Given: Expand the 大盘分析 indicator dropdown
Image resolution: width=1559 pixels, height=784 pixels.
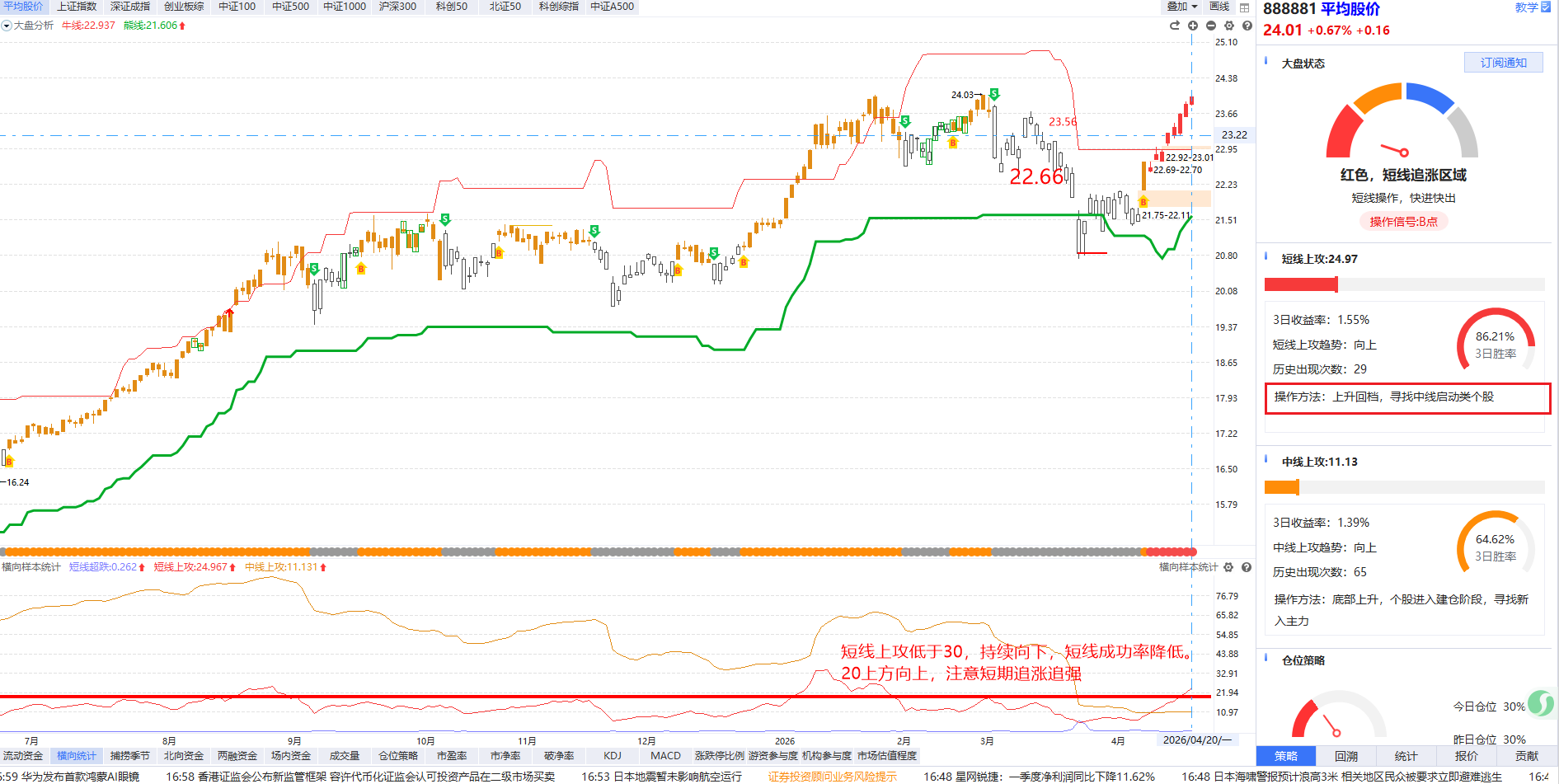Looking at the screenshot, I should click(x=7, y=26).
